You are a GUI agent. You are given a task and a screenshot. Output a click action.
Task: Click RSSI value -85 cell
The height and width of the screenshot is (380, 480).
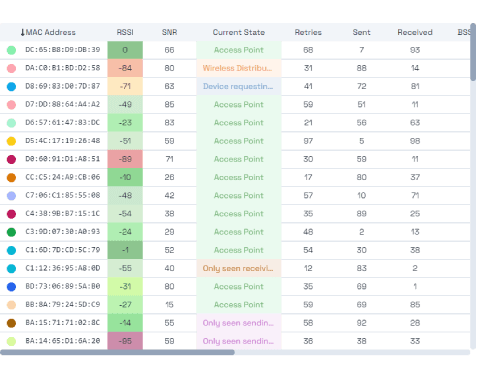pos(125,341)
